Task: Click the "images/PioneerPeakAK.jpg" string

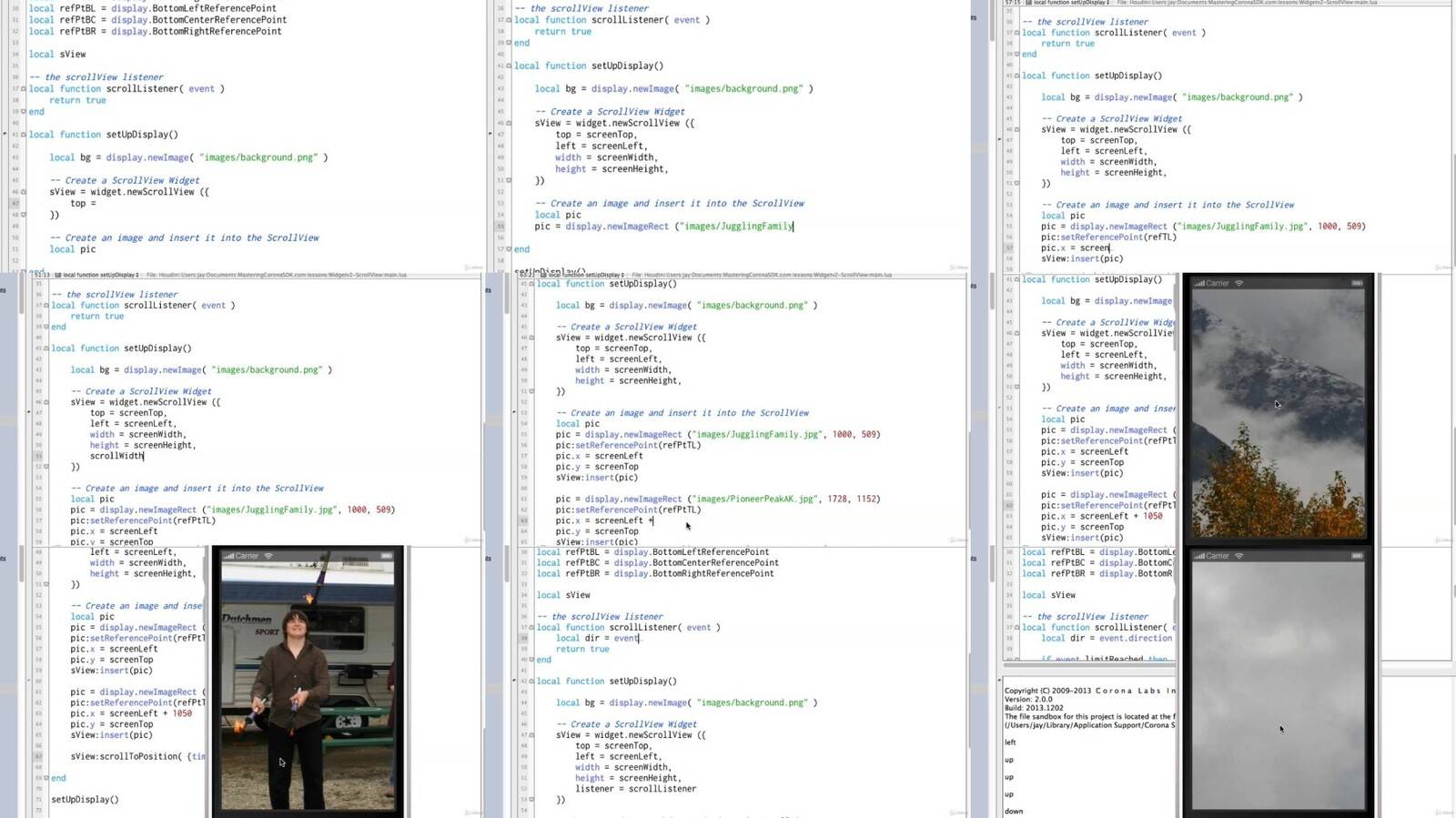Action: coord(754,499)
